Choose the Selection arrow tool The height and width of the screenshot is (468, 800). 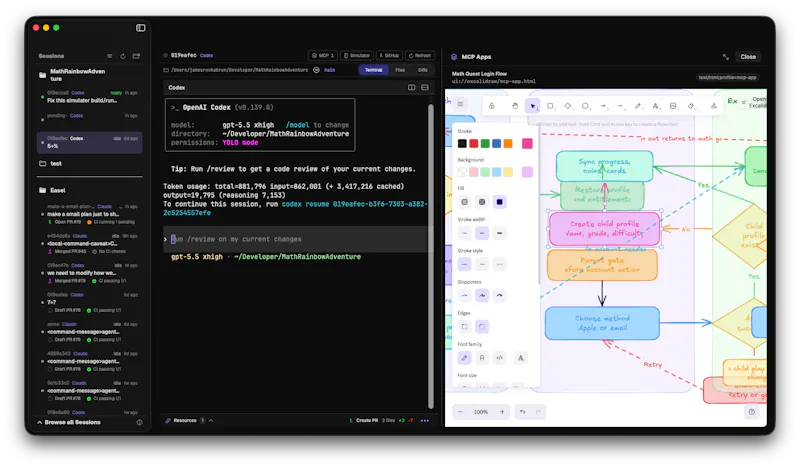(x=532, y=106)
